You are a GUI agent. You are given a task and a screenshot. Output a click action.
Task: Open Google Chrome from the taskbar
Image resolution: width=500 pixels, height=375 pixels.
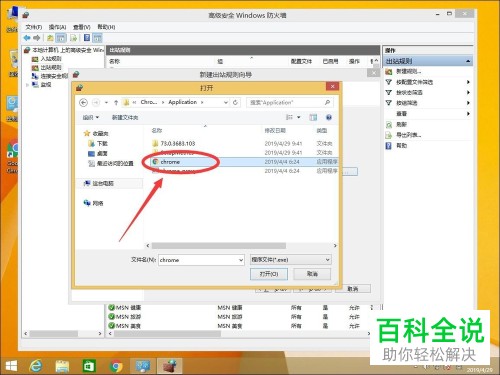[x=116, y=366]
